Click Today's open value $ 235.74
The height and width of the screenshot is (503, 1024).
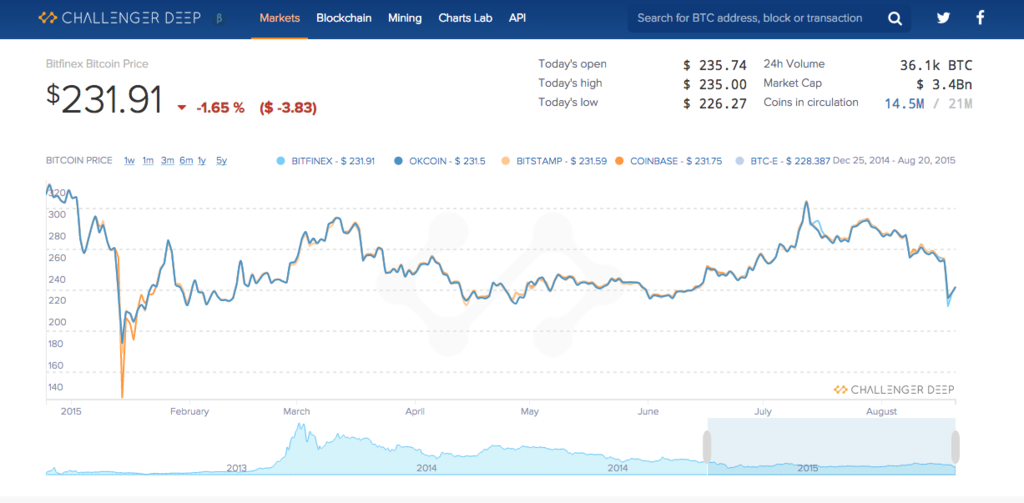(715, 65)
